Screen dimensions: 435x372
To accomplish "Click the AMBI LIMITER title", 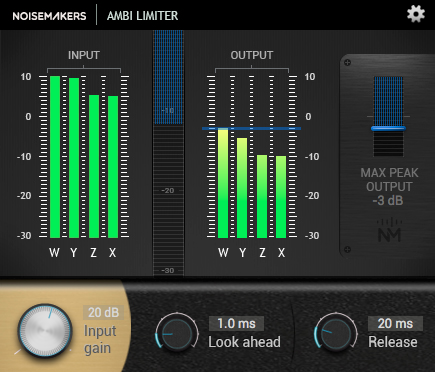I will click(142, 16).
